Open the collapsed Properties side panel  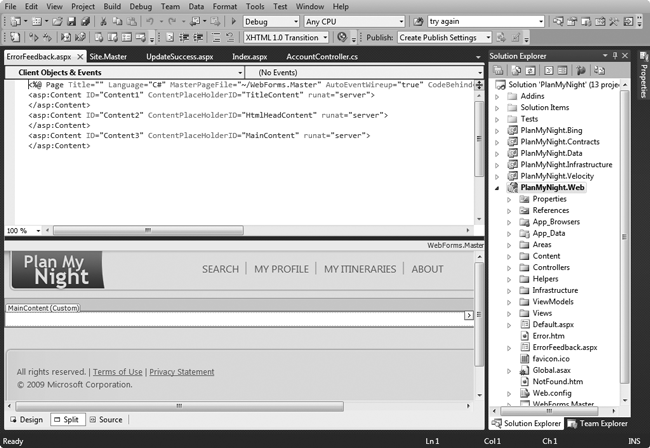[x=643, y=75]
